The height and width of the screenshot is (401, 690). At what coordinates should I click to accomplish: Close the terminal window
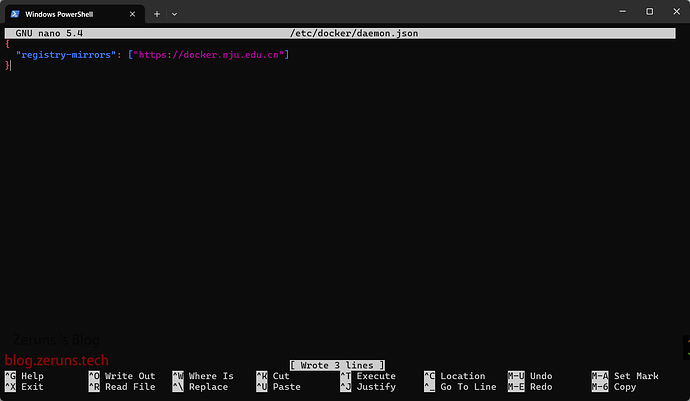tap(676, 11)
